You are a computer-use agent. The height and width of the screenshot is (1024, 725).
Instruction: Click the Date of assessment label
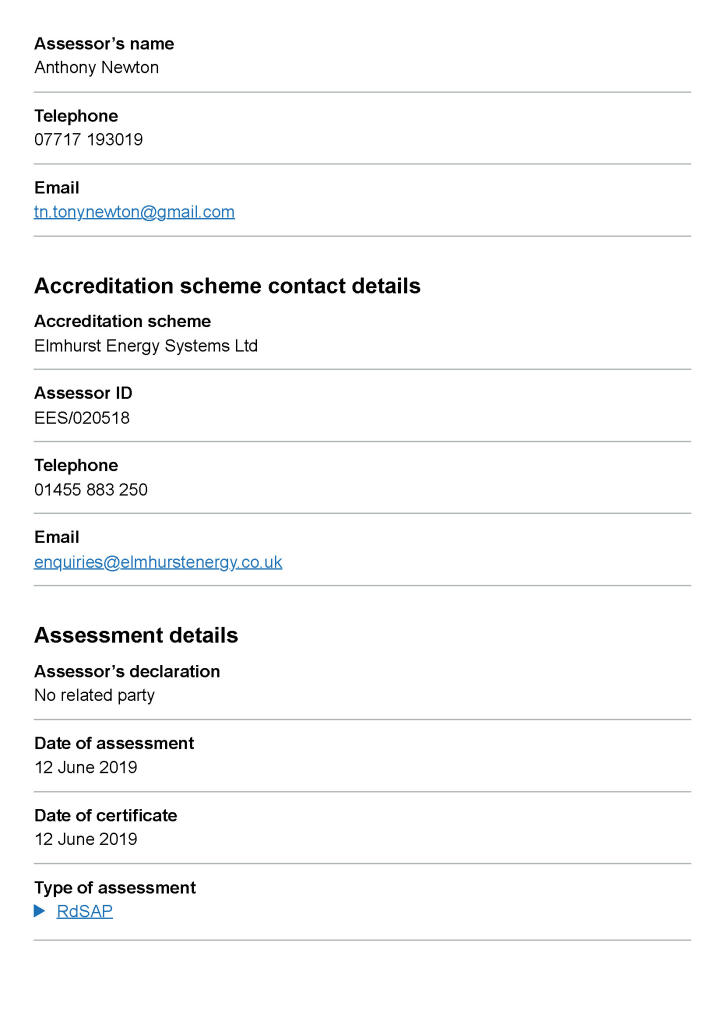pyautogui.click(x=114, y=743)
